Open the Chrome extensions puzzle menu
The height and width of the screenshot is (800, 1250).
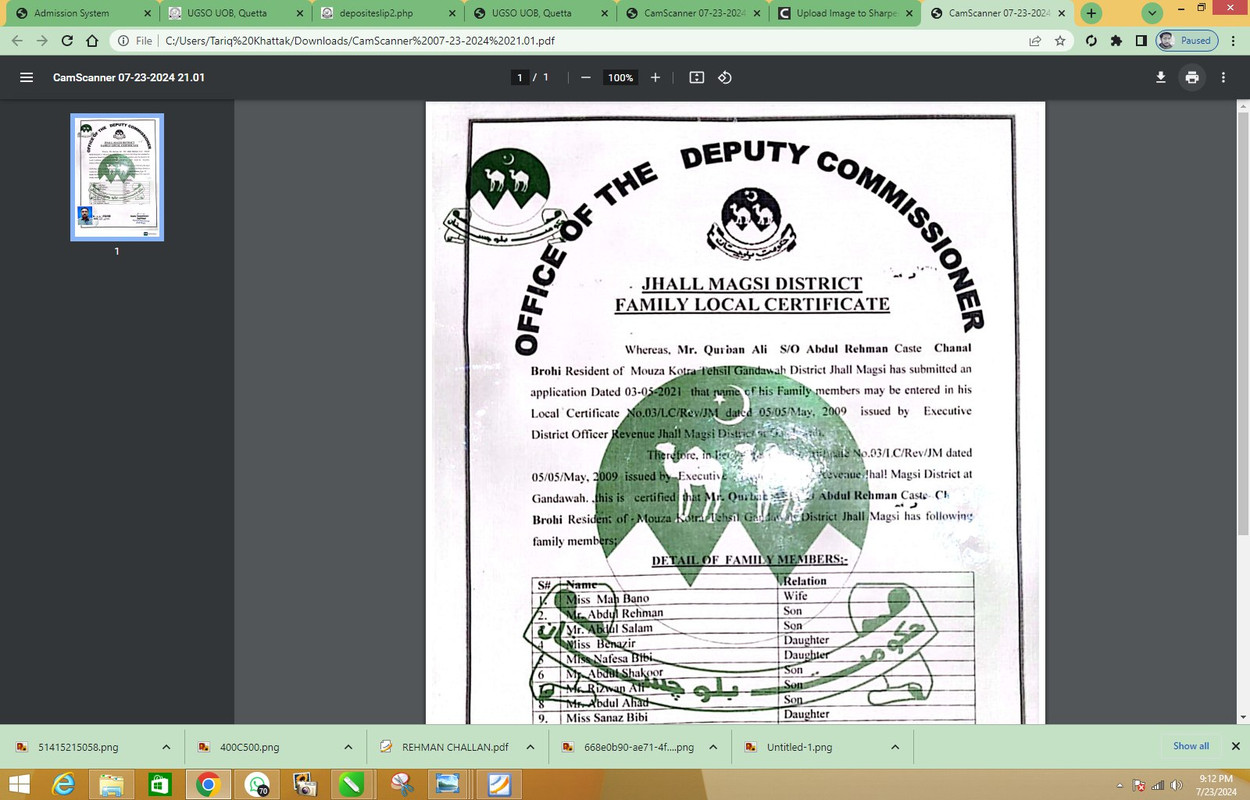pyautogui.click(x=1116, y=41)
